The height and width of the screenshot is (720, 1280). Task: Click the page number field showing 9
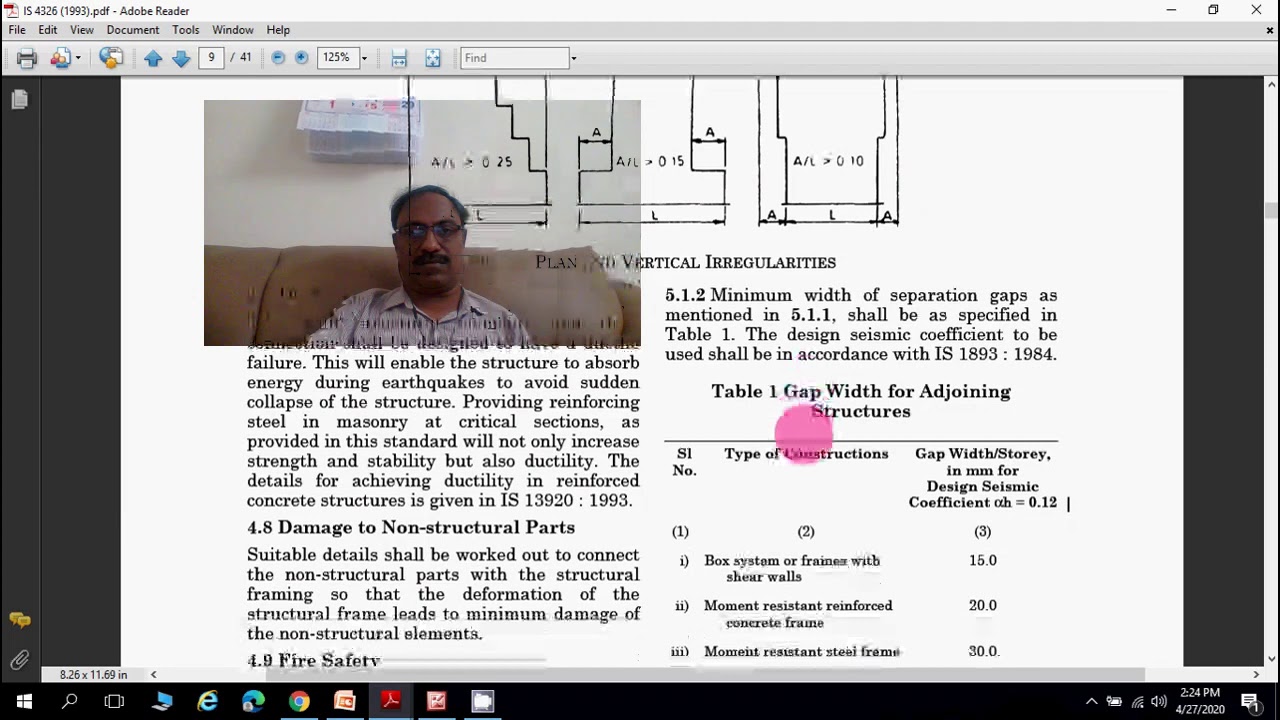(x=211, y=58)
